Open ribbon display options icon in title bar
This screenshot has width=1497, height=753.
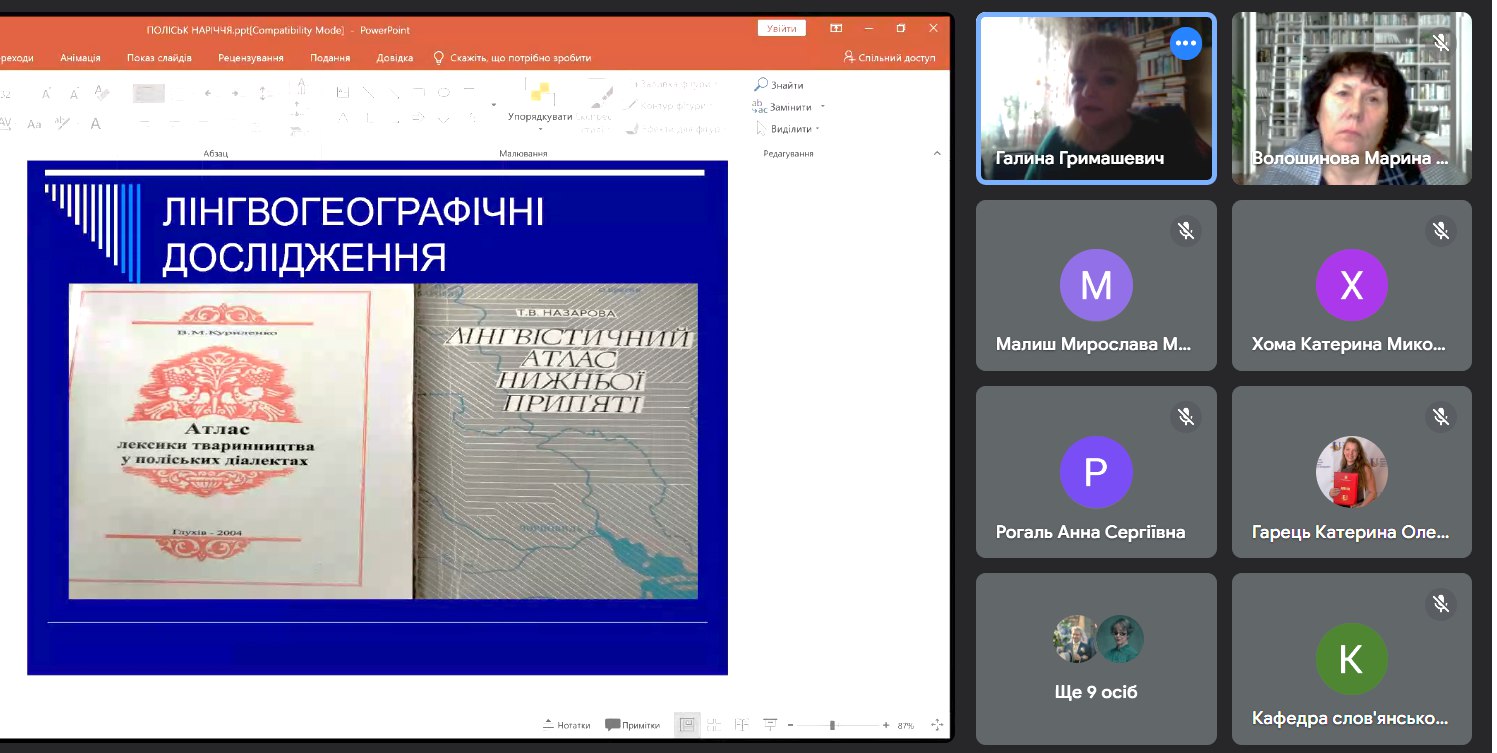(x=836, y=29)
